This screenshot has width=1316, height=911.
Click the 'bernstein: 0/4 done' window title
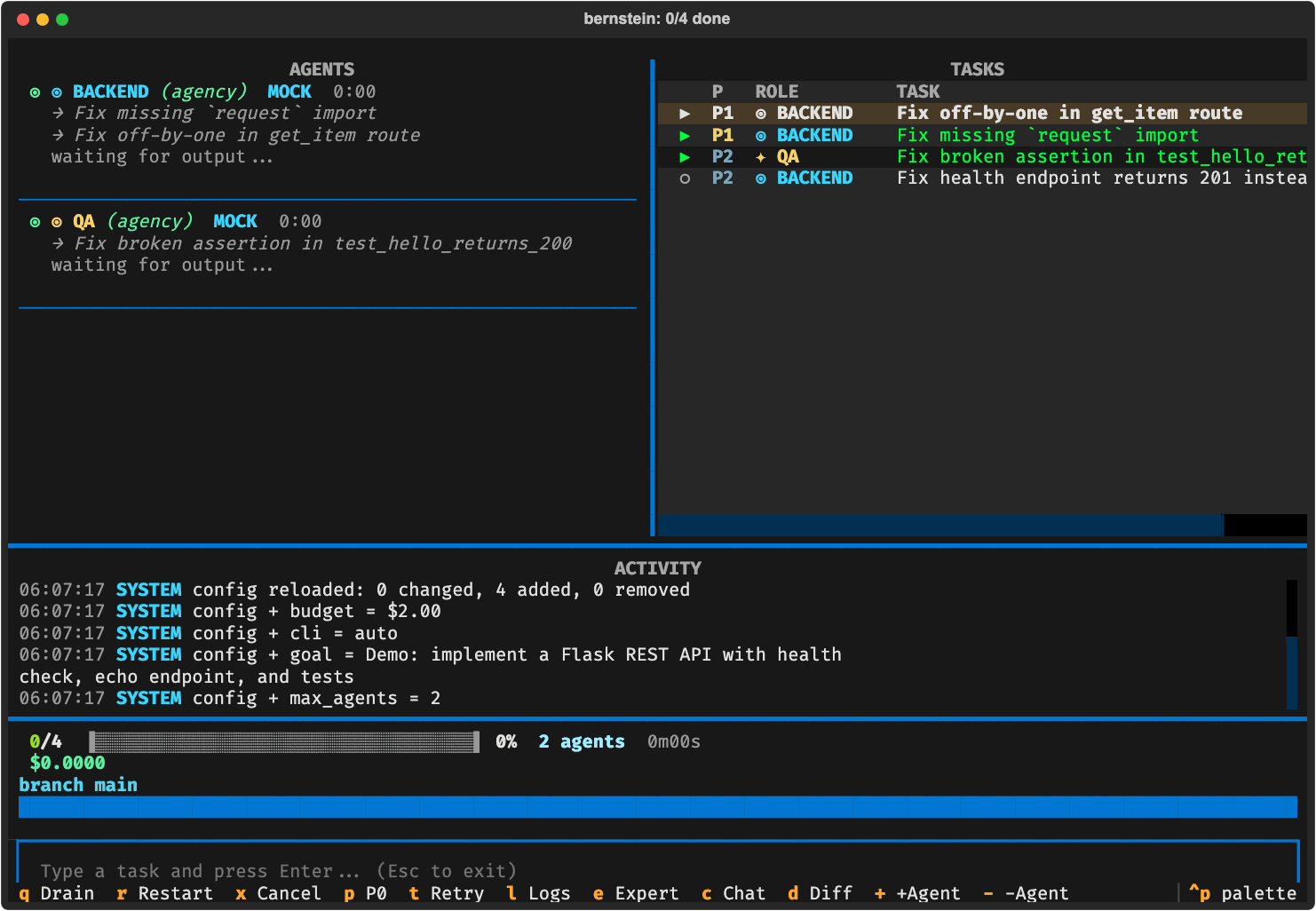click(657, 19)
